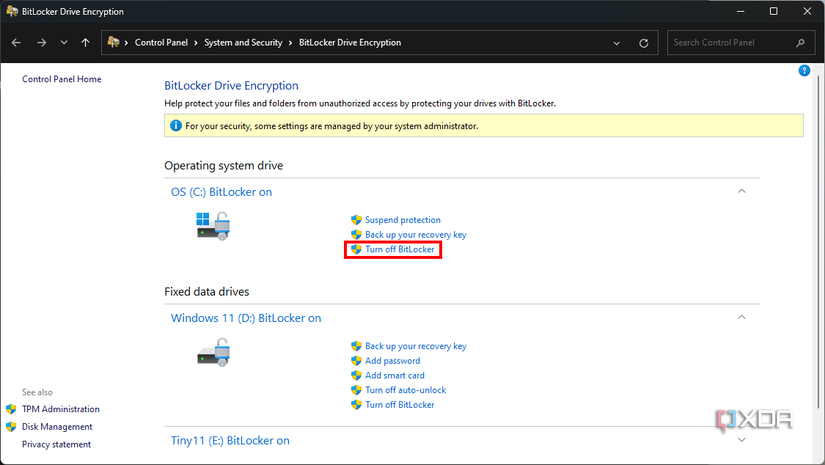The height and width of the screenshot is (465, 825).
Task: Collapse the Windows 11 (D:) drive section
Action: point(741,317)
